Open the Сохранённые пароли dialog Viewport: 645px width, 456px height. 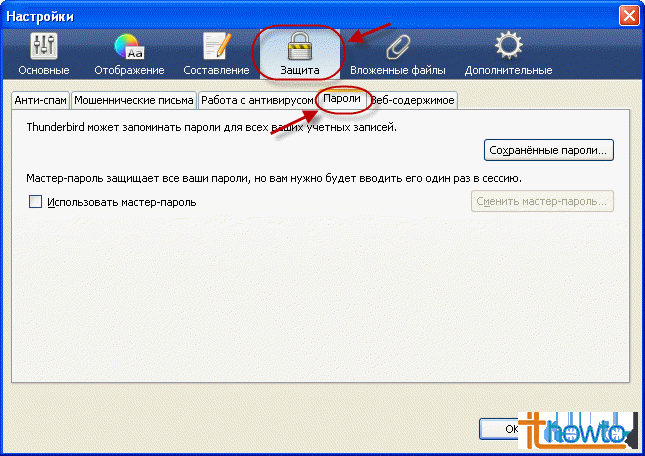point(548,150)
